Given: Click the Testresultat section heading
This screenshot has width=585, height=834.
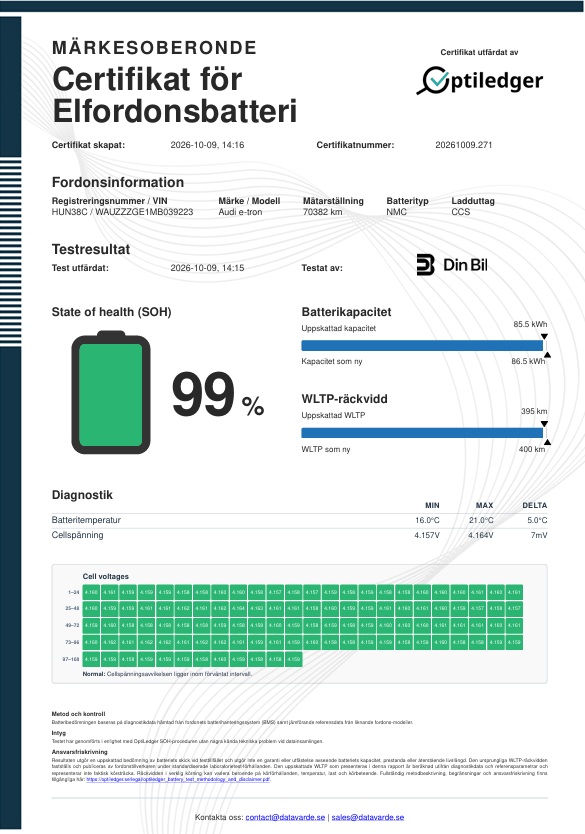Looking at the screenshot, I should point(91,249).
